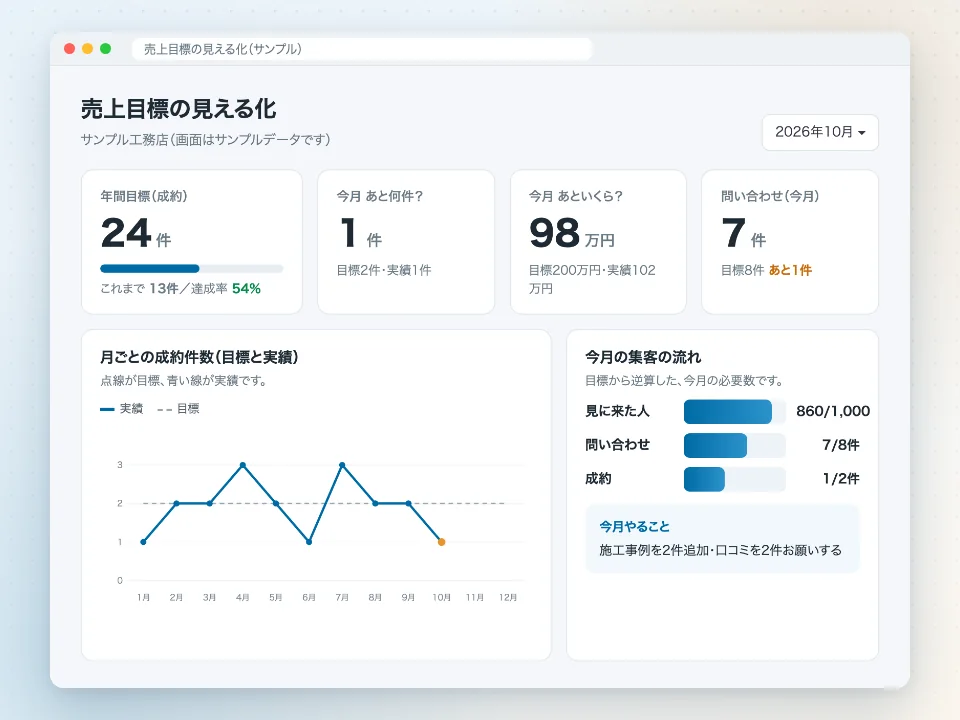The width and height of the screenshot is (960, 720).
Task: Click the 1/2件 value
Action: click(841, 479)
